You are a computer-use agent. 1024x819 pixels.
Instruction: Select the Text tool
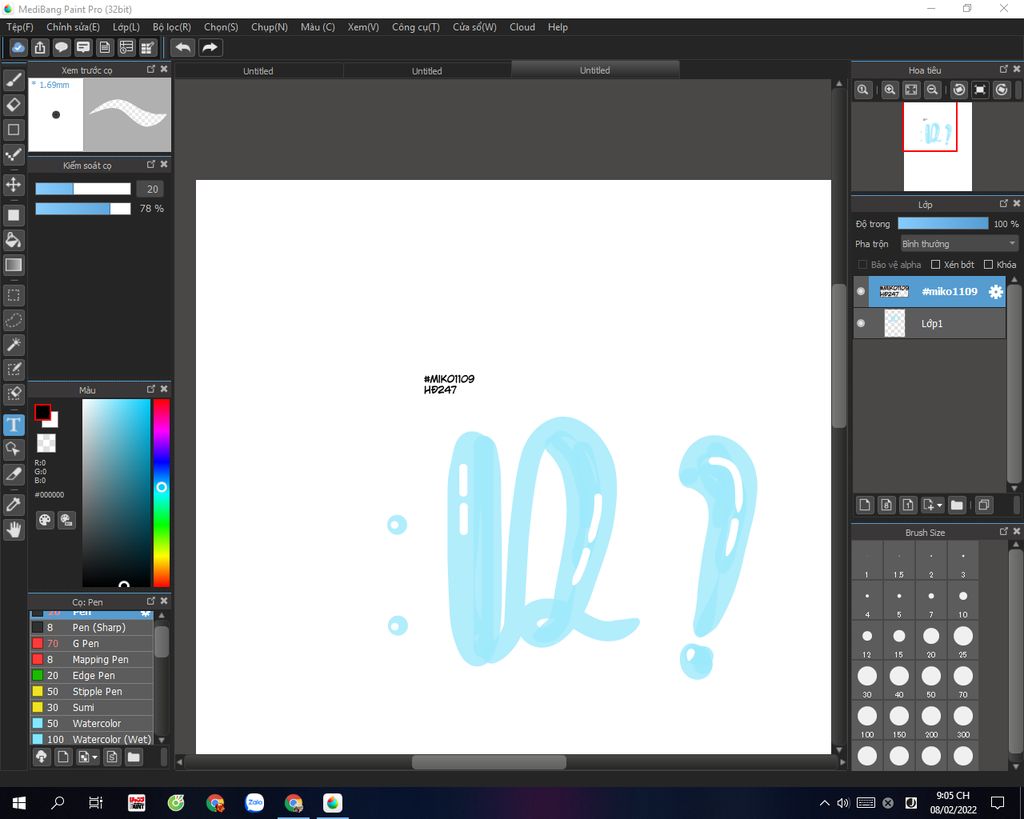pos(13,425)
